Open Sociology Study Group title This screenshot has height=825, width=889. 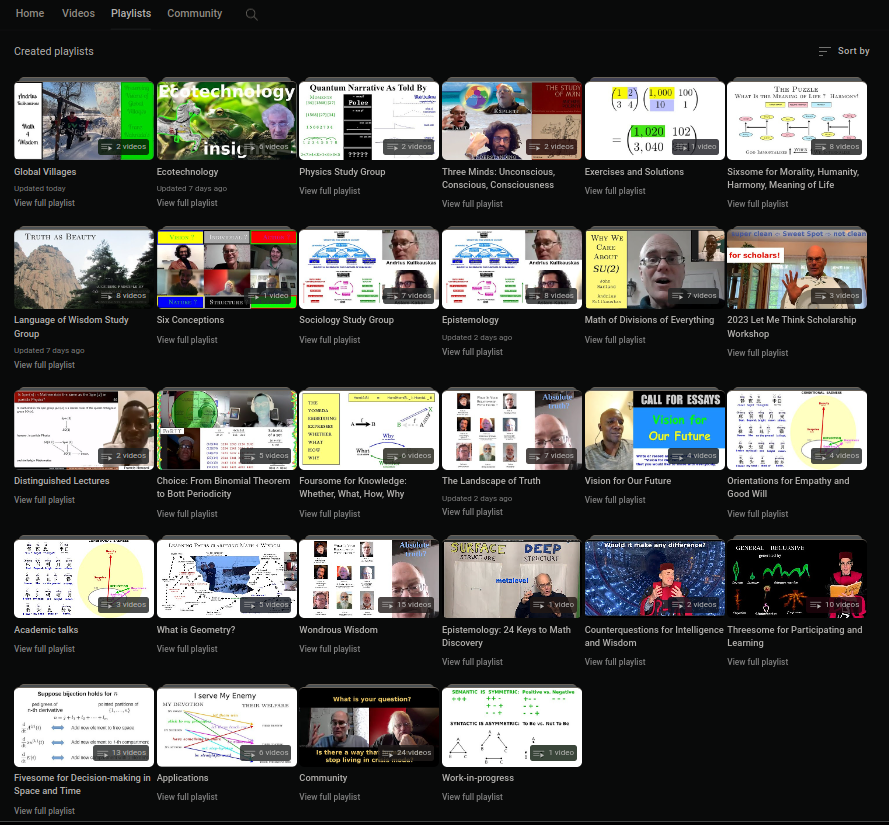click(346, 320)
